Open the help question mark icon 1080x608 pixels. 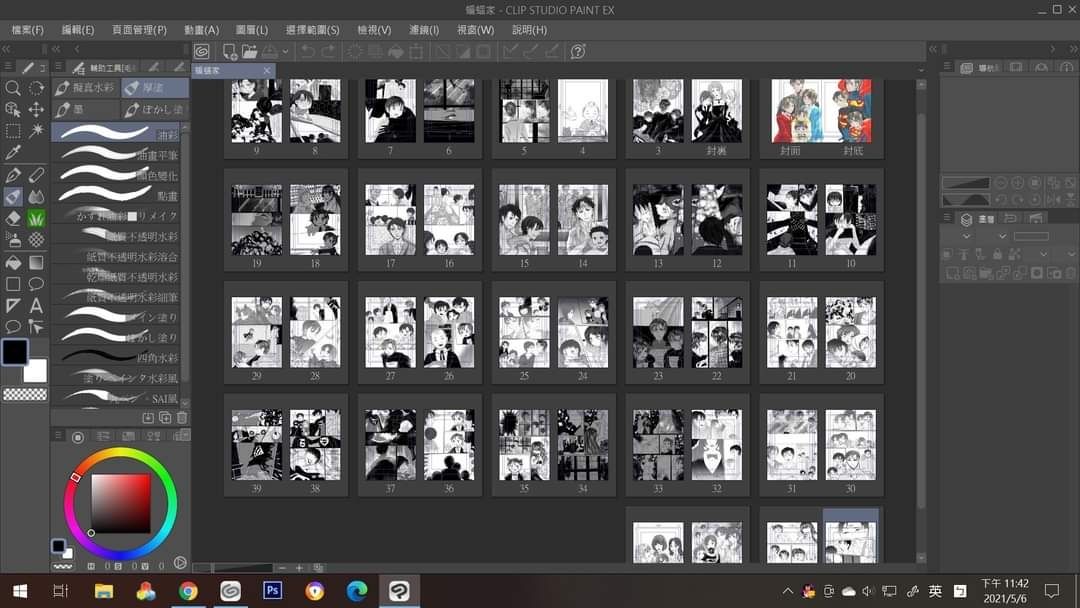[578, 52]
